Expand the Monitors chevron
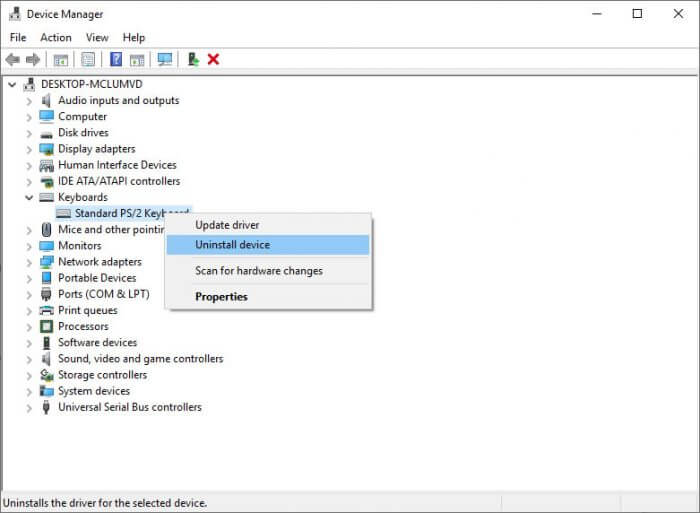 [x=29, y=246]
